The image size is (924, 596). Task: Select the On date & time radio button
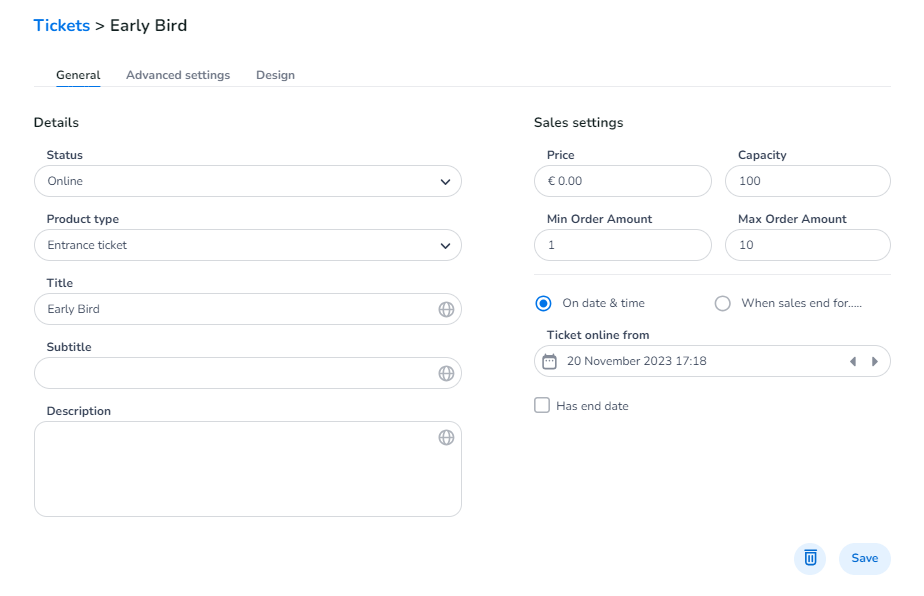tap(543, 303)
